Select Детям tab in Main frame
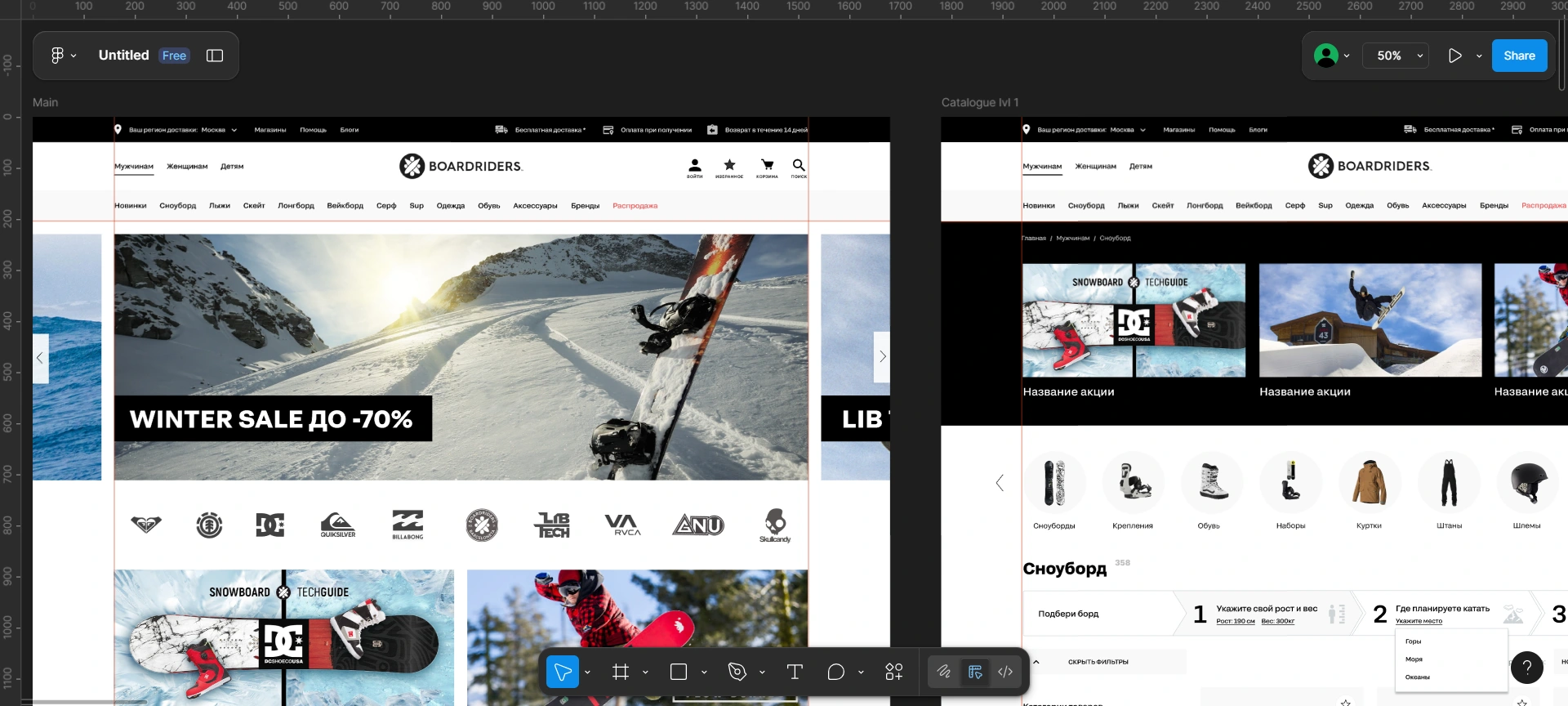This screenshot has height=706, width=1568. point(232,167)
